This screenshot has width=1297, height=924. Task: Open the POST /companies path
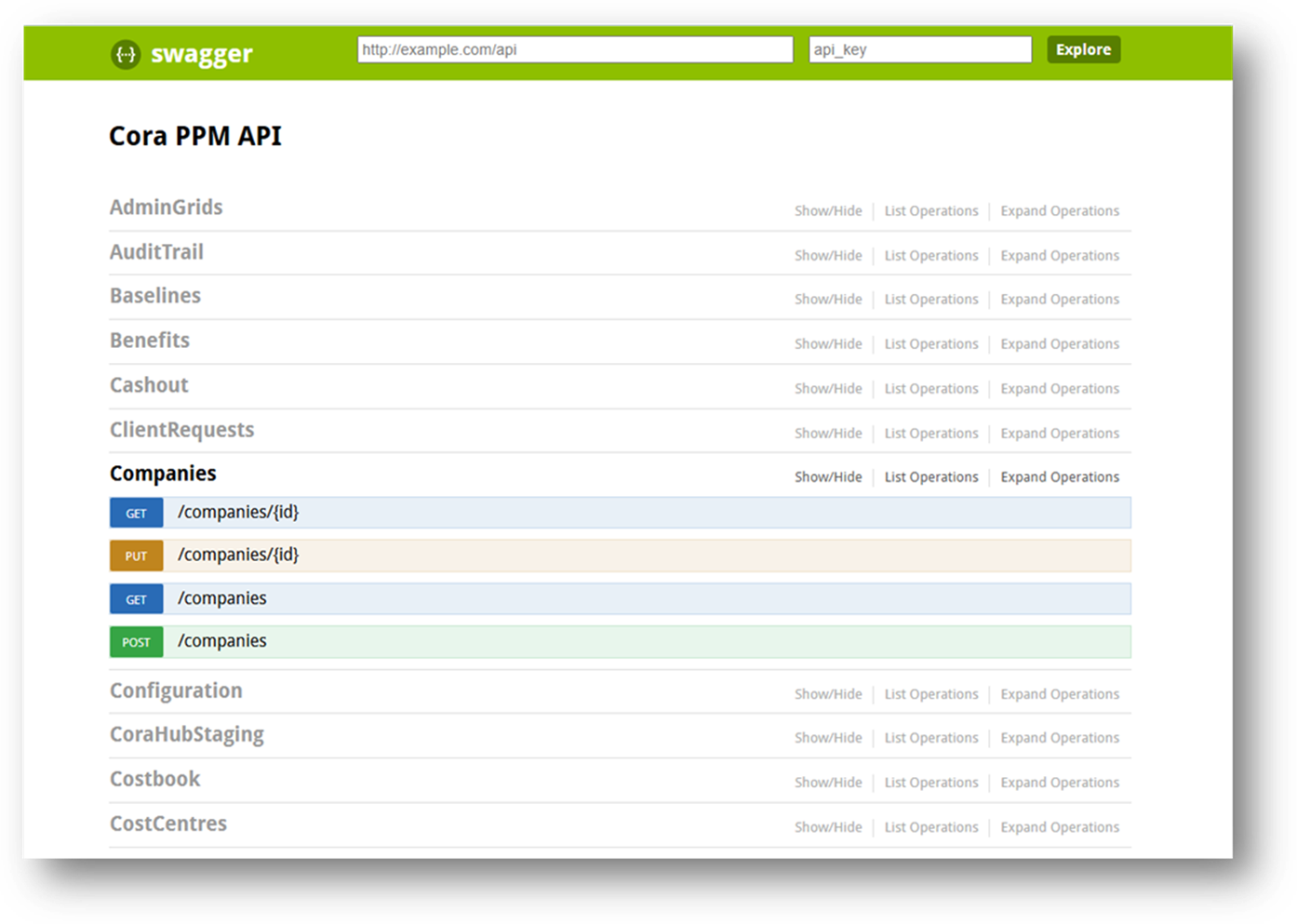(222, 641)
